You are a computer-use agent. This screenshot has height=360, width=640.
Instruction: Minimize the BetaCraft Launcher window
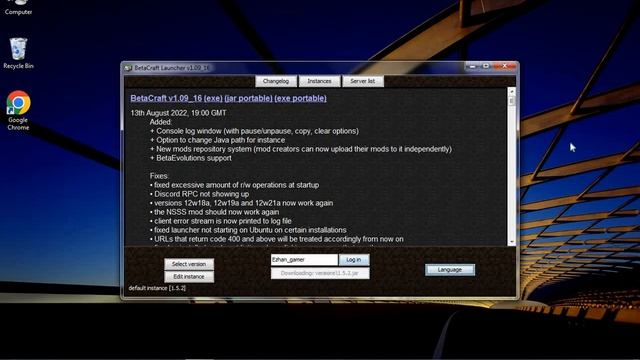(x=472, y=66)
